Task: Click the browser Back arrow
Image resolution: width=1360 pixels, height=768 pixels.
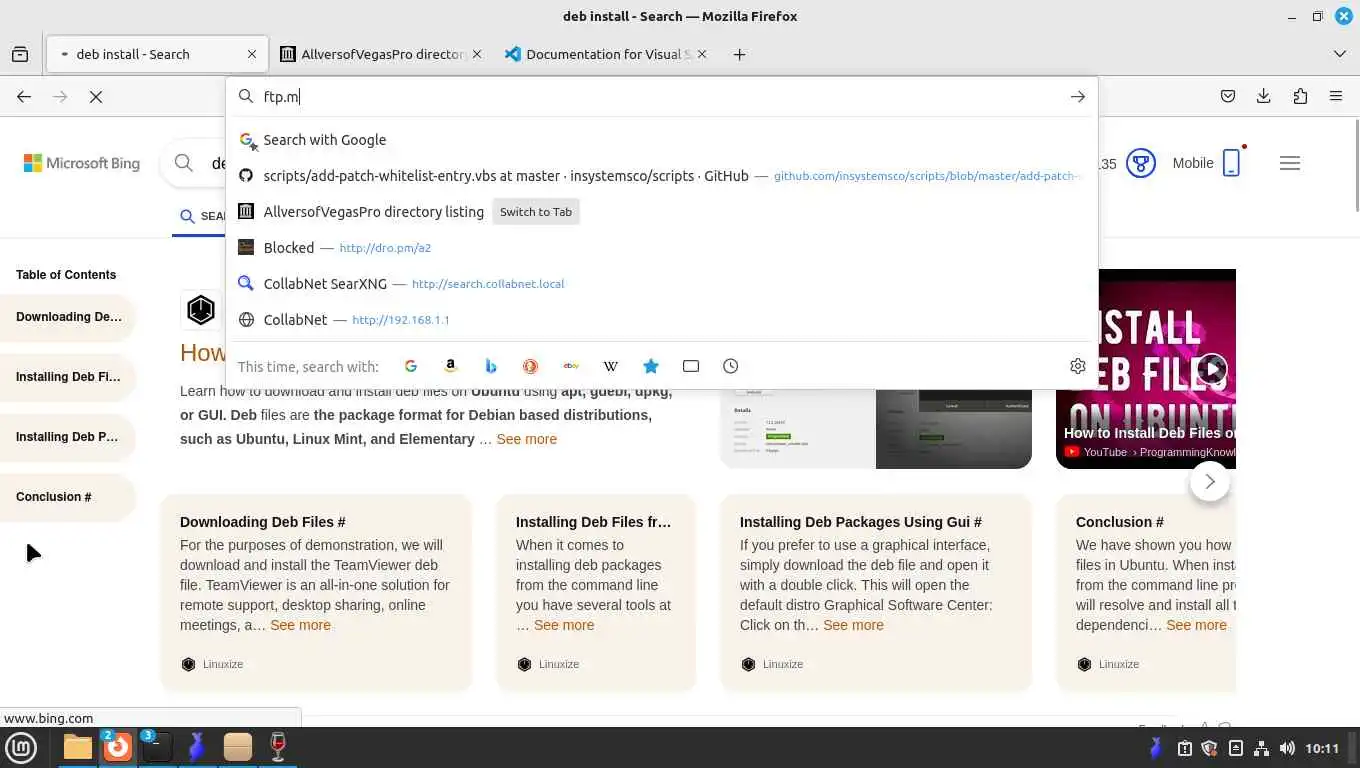Action: [24, 97]
